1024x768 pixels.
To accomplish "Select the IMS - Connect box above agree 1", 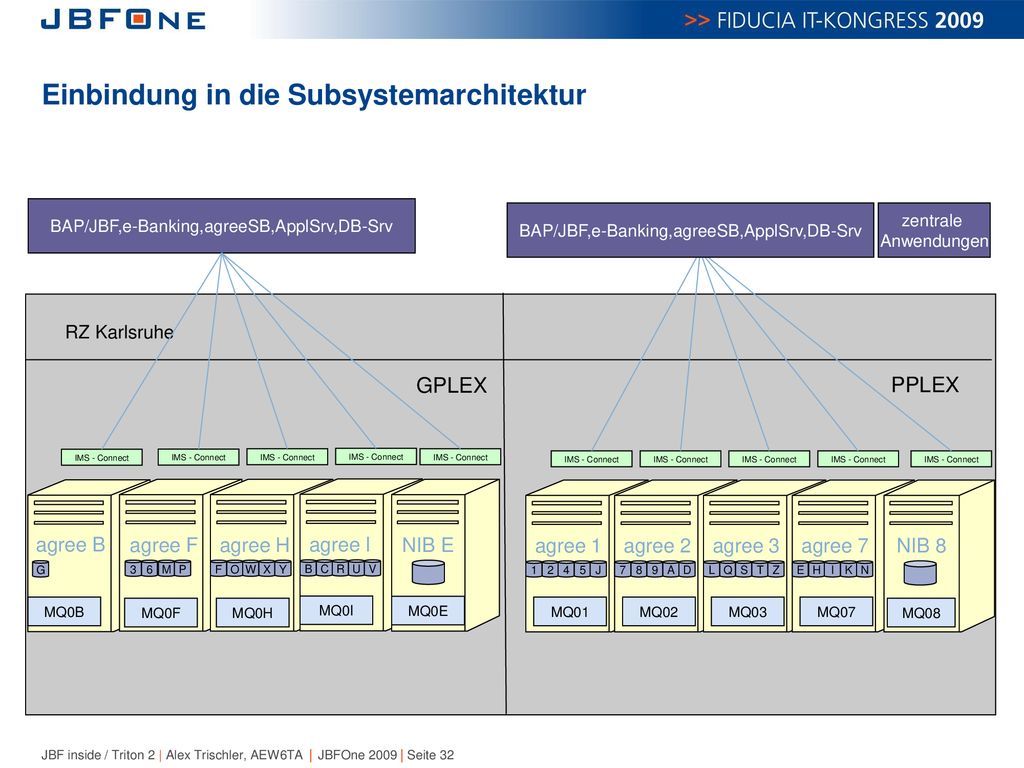I will click(592, 459).
